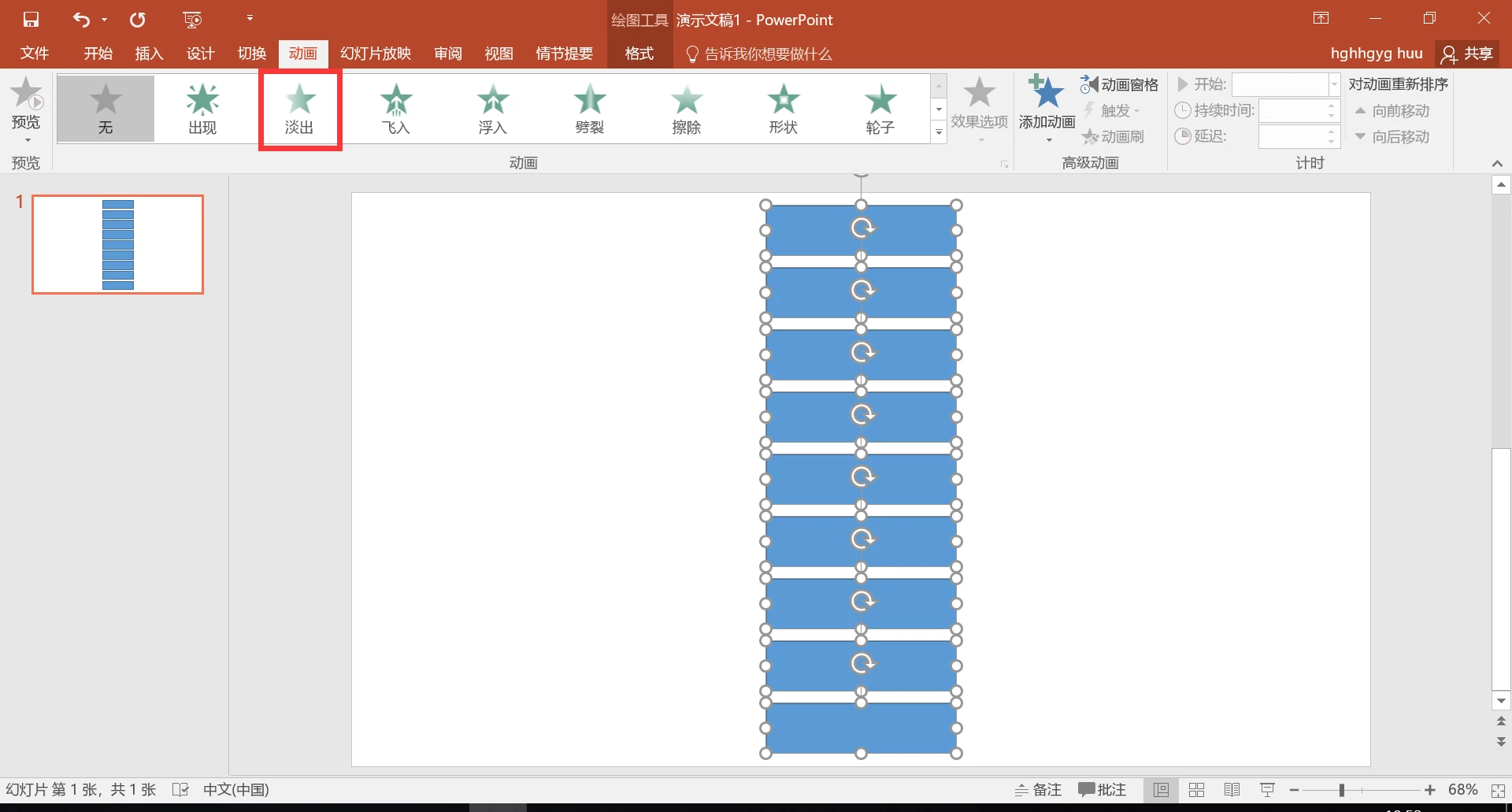Click the bottom blue rectangle shape
The height and width of the screenshot is (812, 1512).
click(861, 728)
